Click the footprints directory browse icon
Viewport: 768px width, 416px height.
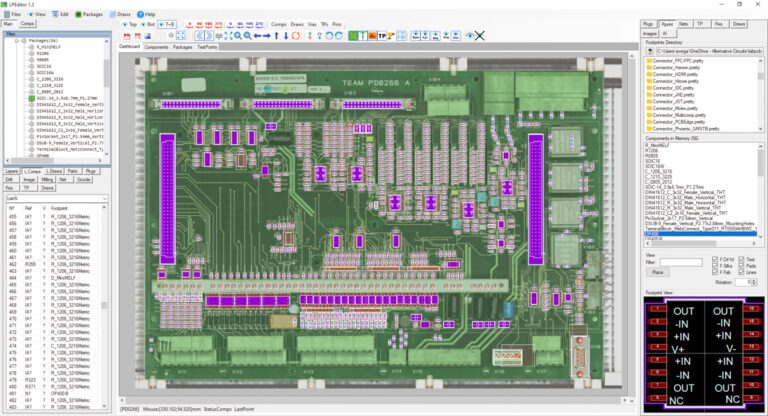(x=650, y=51)
